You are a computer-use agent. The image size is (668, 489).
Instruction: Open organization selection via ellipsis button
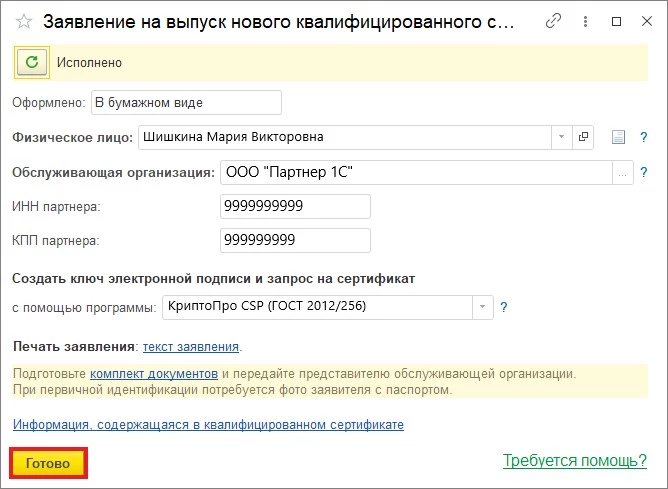pyautogui.click(x=624, y=172)
